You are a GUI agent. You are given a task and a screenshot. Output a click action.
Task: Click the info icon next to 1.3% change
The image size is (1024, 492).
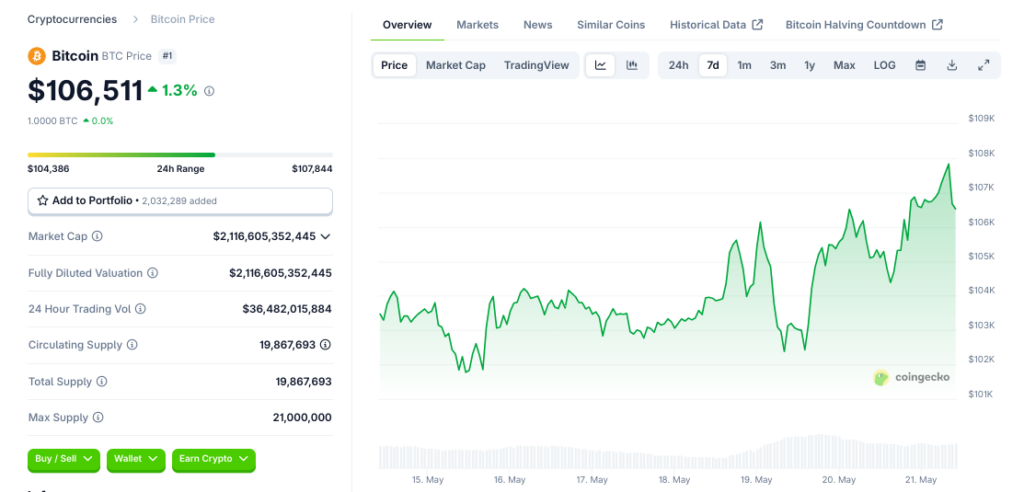pos(209,91)
